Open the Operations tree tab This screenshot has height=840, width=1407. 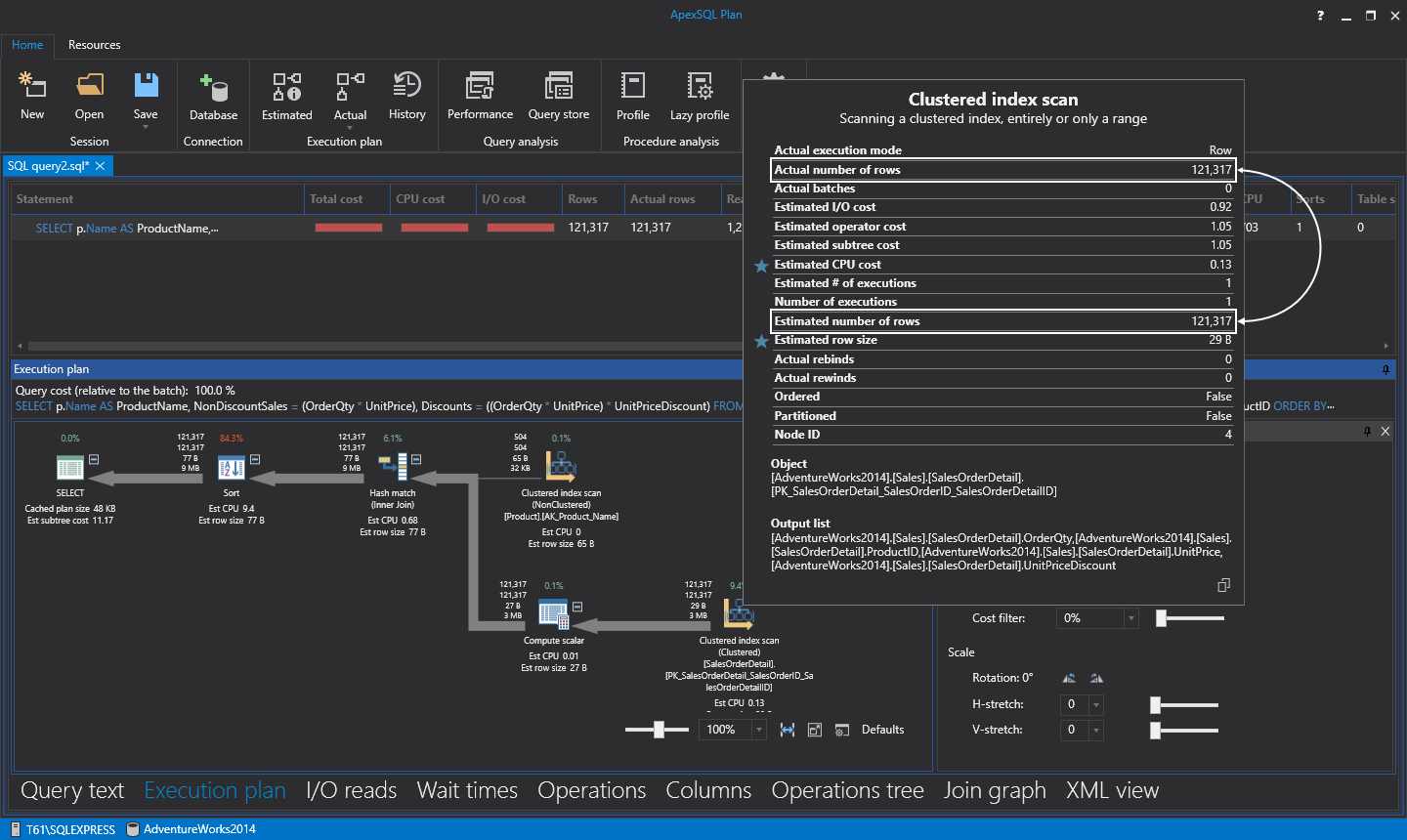pos(847,790)
